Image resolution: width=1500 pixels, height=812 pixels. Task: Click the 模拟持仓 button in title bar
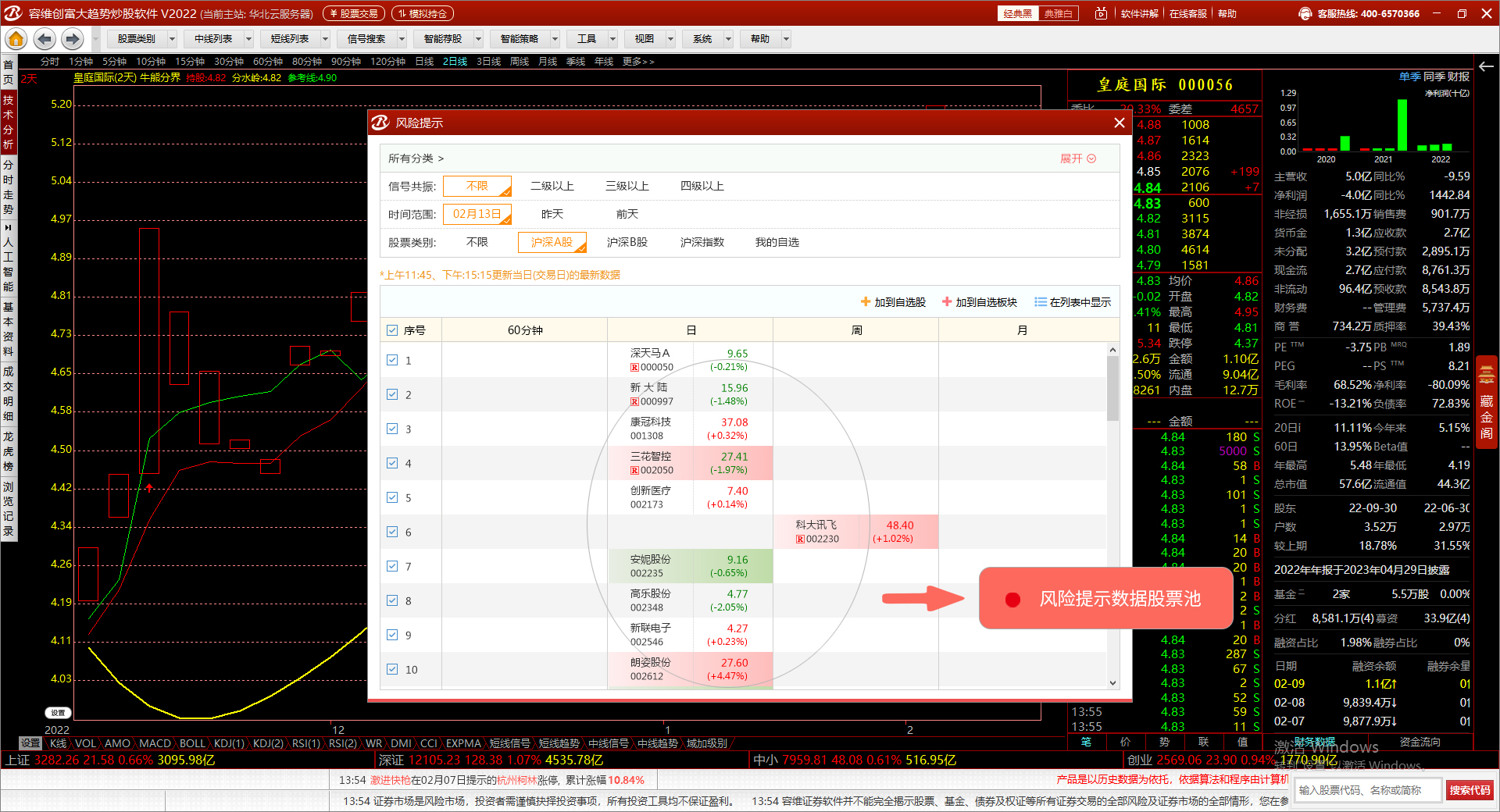pos(422,13)
